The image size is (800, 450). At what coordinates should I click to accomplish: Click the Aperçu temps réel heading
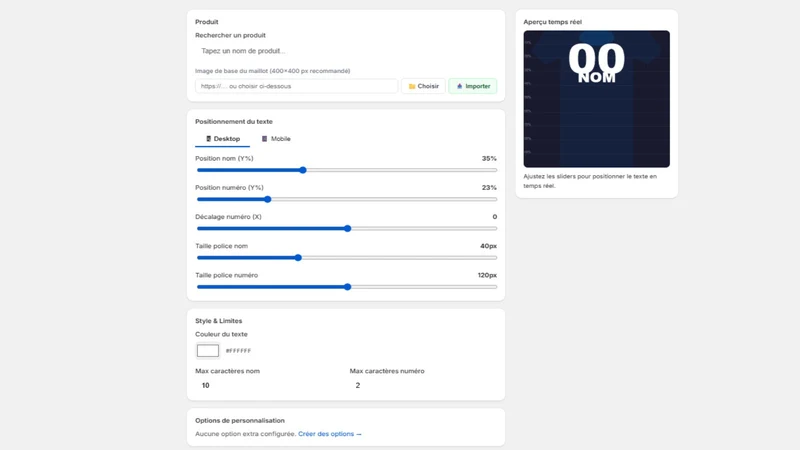553,22
